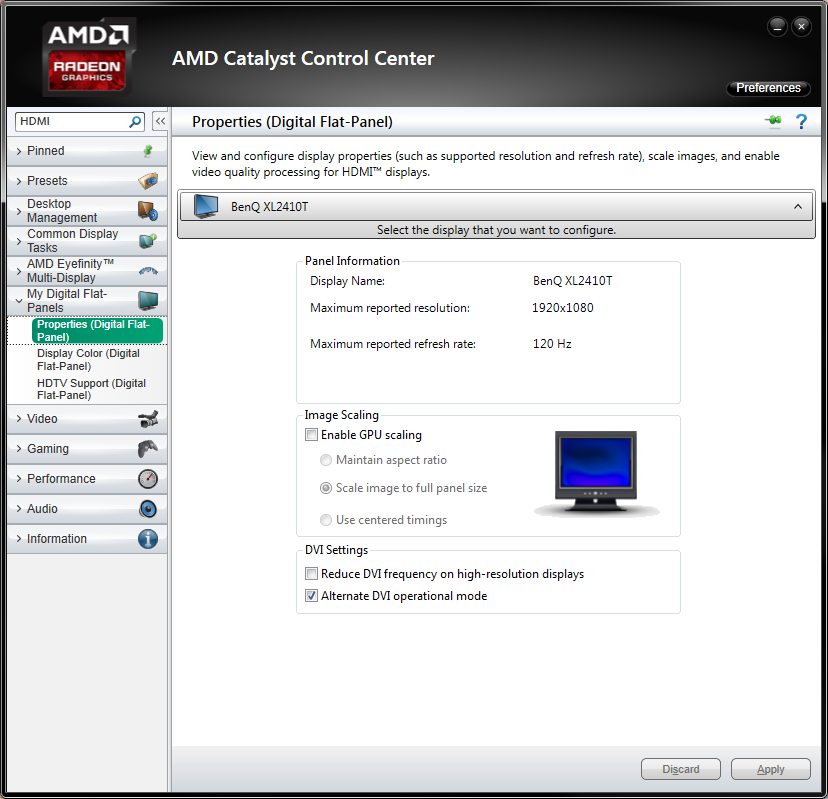828x799 pixels.
Task: Click the Common Display Tasks icon
Action: coord(148,241)
